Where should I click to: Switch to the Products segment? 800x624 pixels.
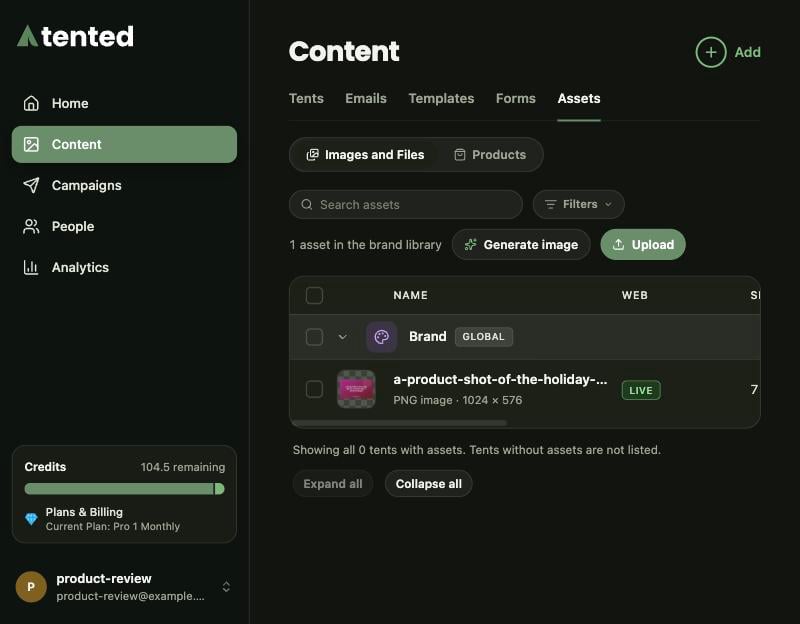[490, 155]
